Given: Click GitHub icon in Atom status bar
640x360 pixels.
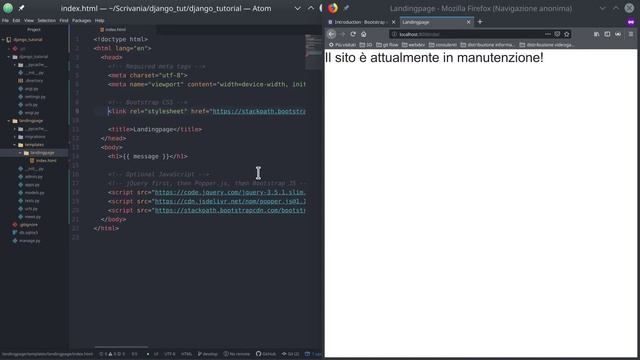Looking at the screenshot, I should coord(266,354).
